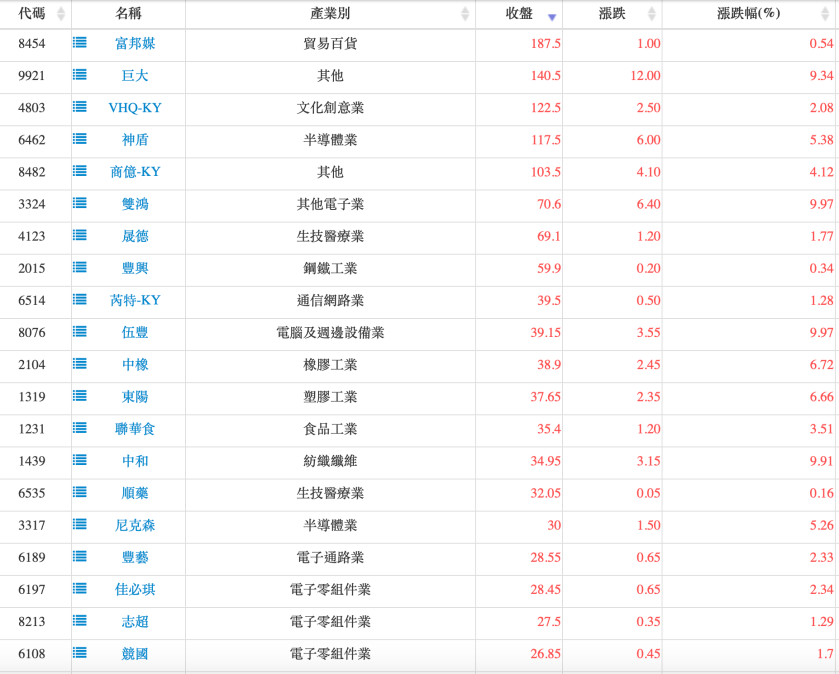The height and width of the screenshot is (674, 839).
Task: Sort by 漲跌 column sort arrows
Action: [651, 14]
